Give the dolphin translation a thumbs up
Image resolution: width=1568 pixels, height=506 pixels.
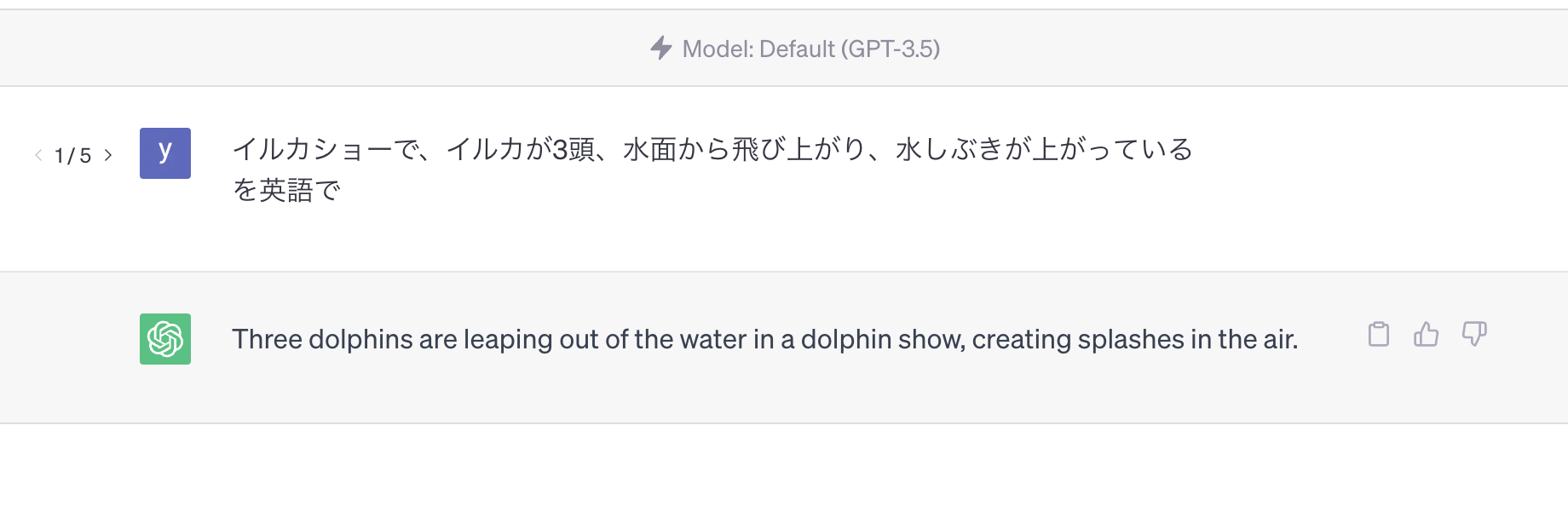[x=1426, y=334]
